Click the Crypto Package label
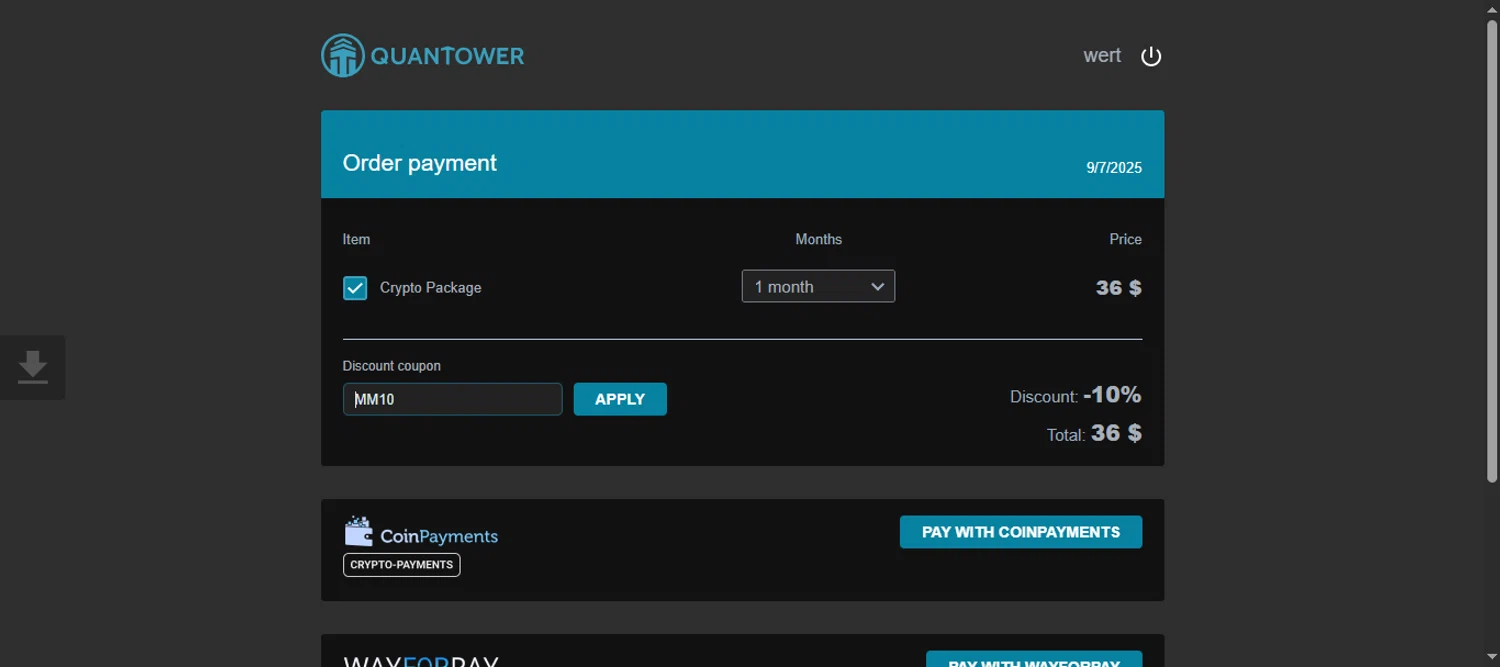 431,288
